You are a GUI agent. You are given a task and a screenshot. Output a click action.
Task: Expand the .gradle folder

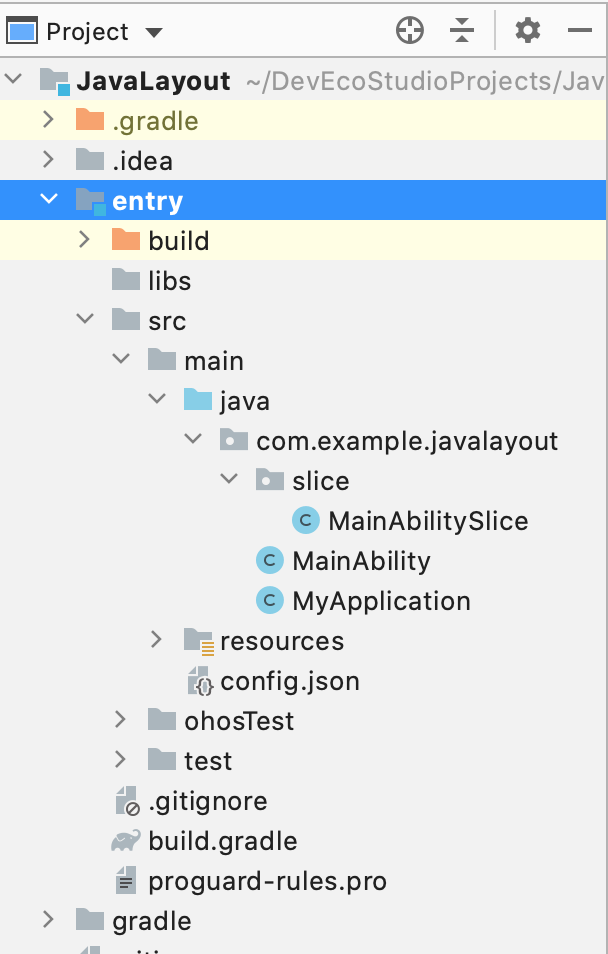[x=48, y=121]
